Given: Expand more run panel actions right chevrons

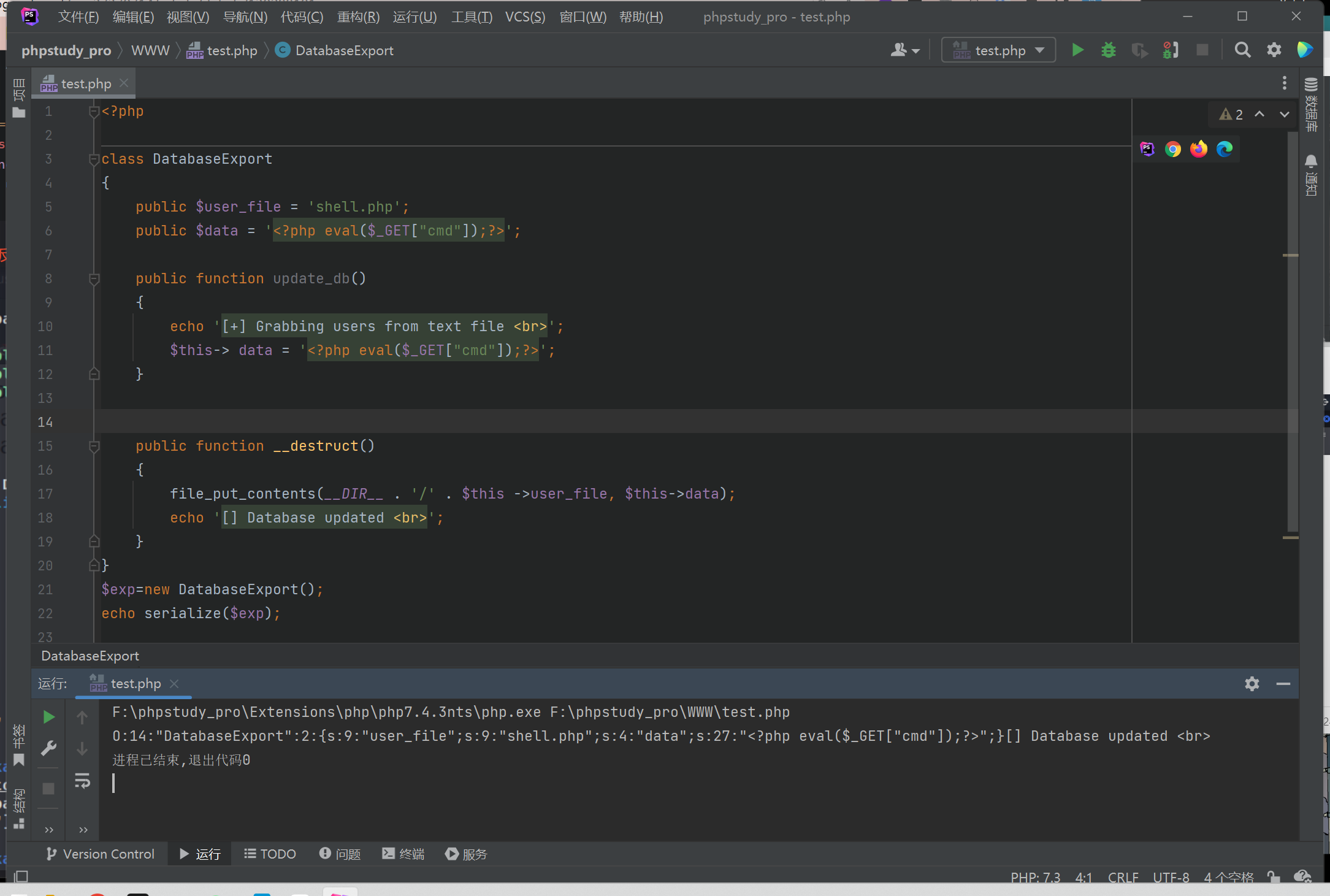Looking at the screenshot, I should [83, 830].
